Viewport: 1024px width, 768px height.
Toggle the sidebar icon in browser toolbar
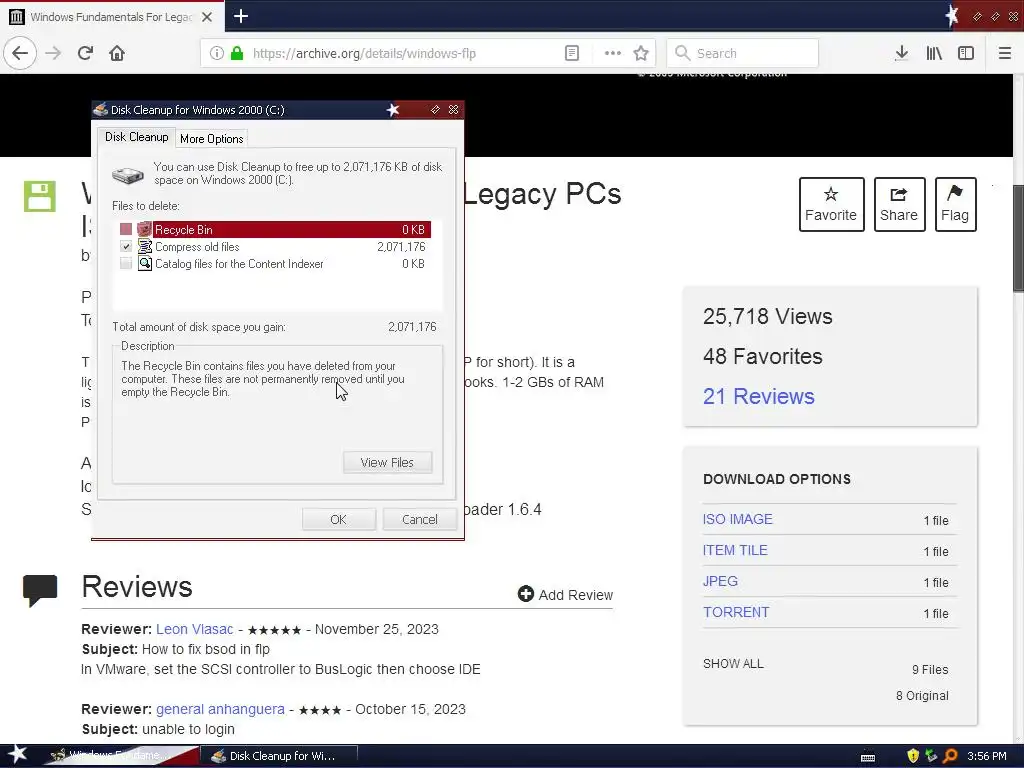[966, 53]
